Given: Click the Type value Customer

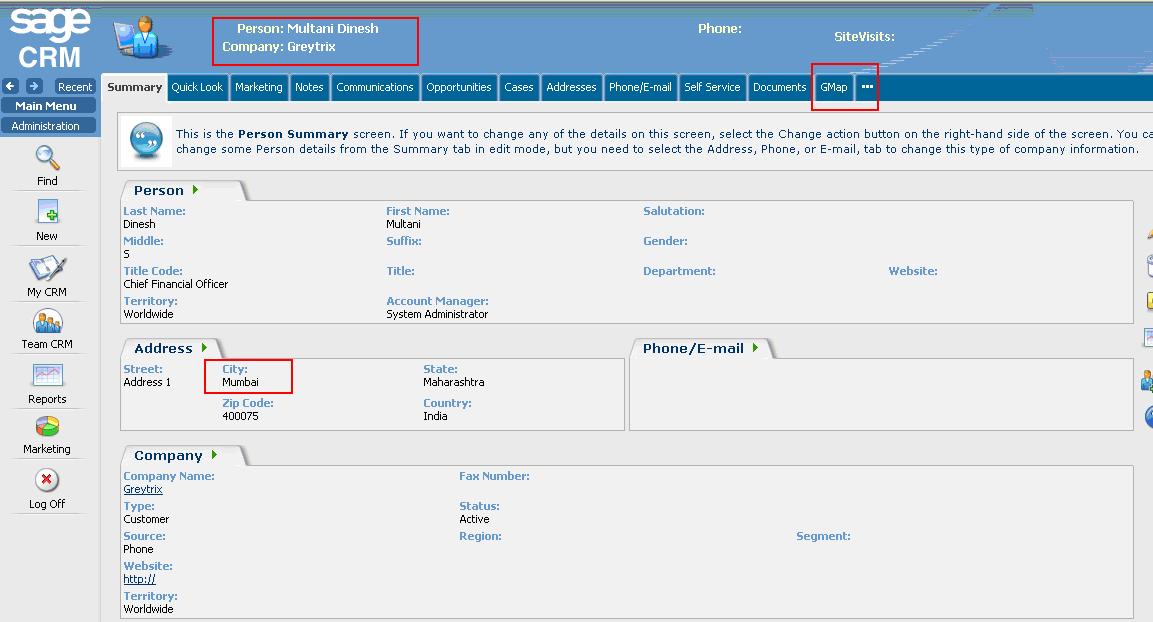Looking at the screenshot, I should coord(146,519).
